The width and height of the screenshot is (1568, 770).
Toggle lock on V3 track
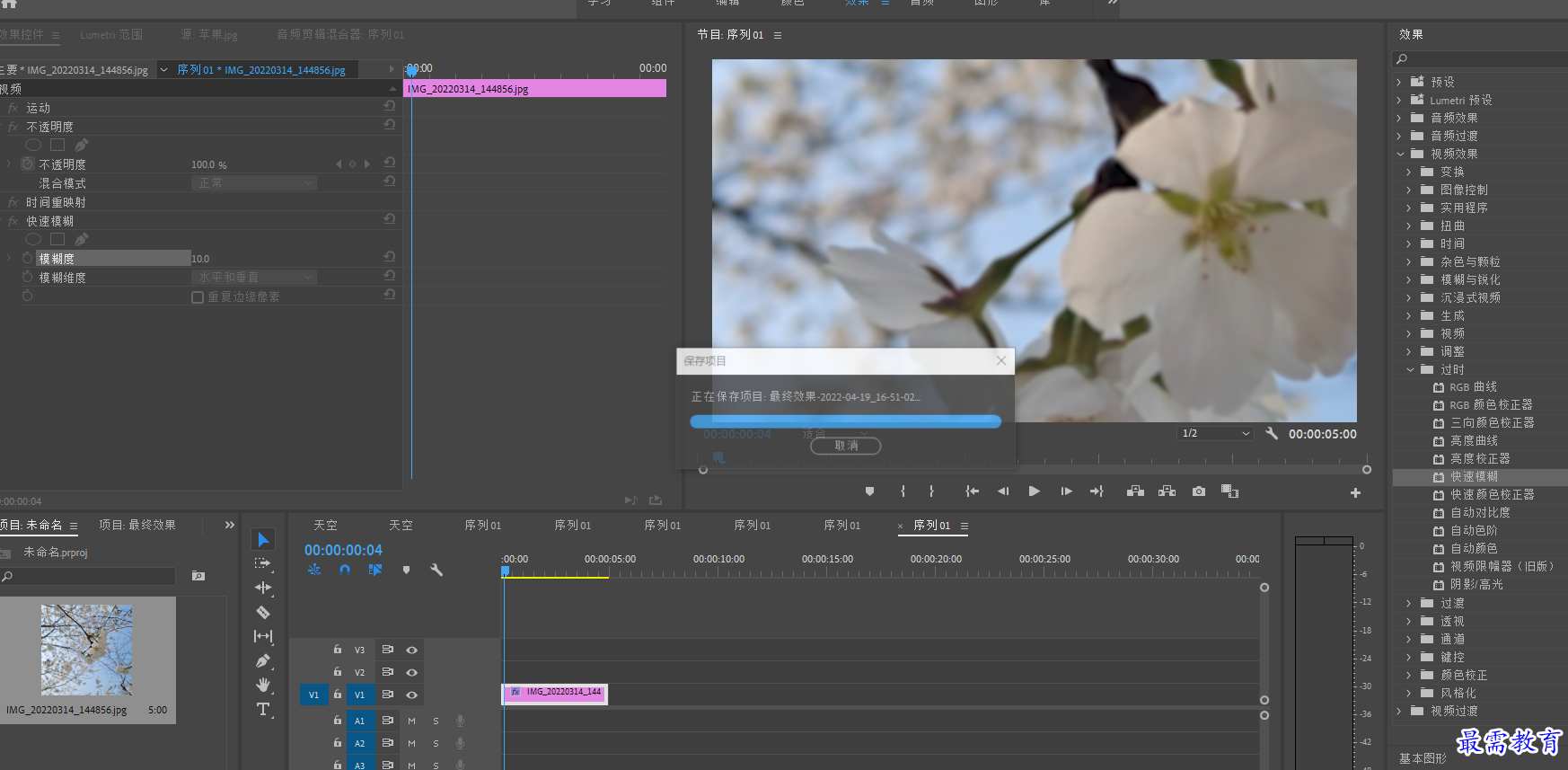[x=338, y=649]
